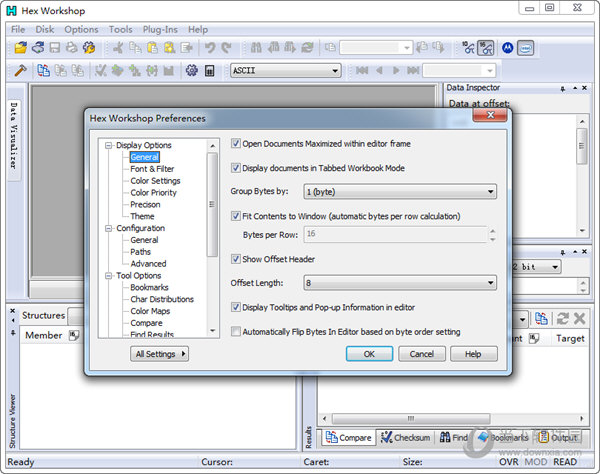Click the Save floppy disk icon
This screenshot has height=474, width=600.
55,48
